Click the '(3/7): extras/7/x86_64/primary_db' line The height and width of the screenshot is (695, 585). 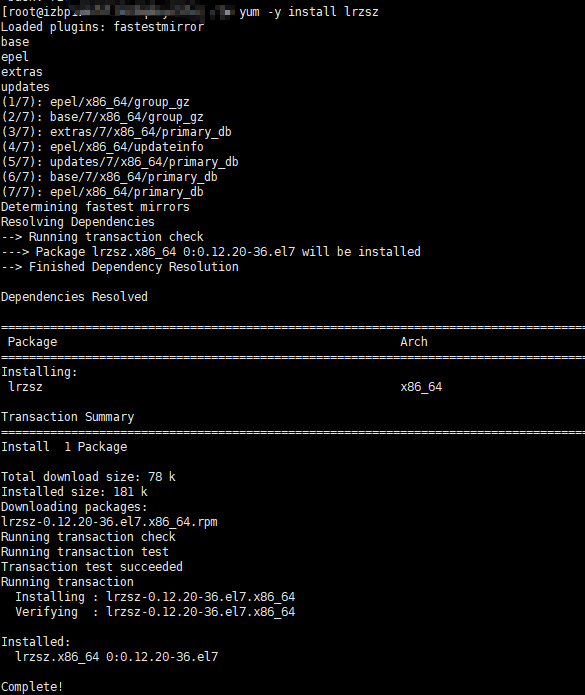(116, 132)
